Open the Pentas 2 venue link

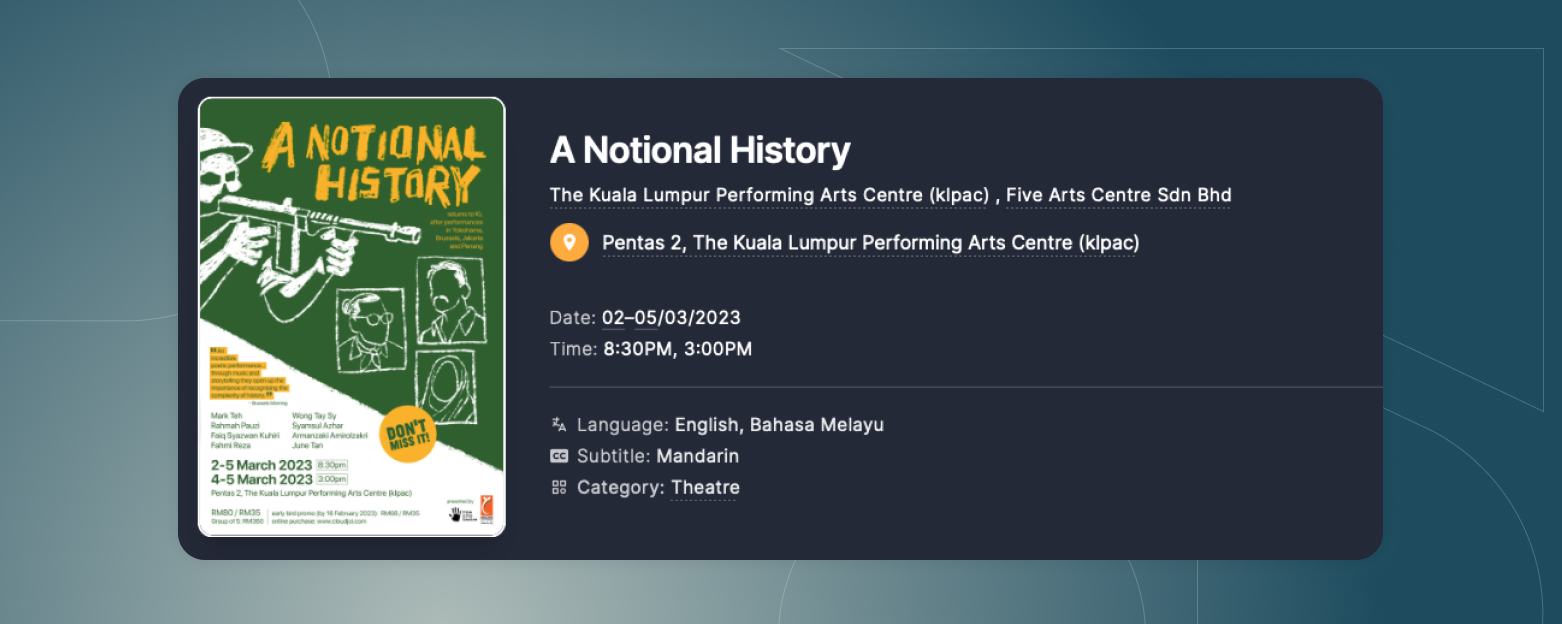coord(870,243)
